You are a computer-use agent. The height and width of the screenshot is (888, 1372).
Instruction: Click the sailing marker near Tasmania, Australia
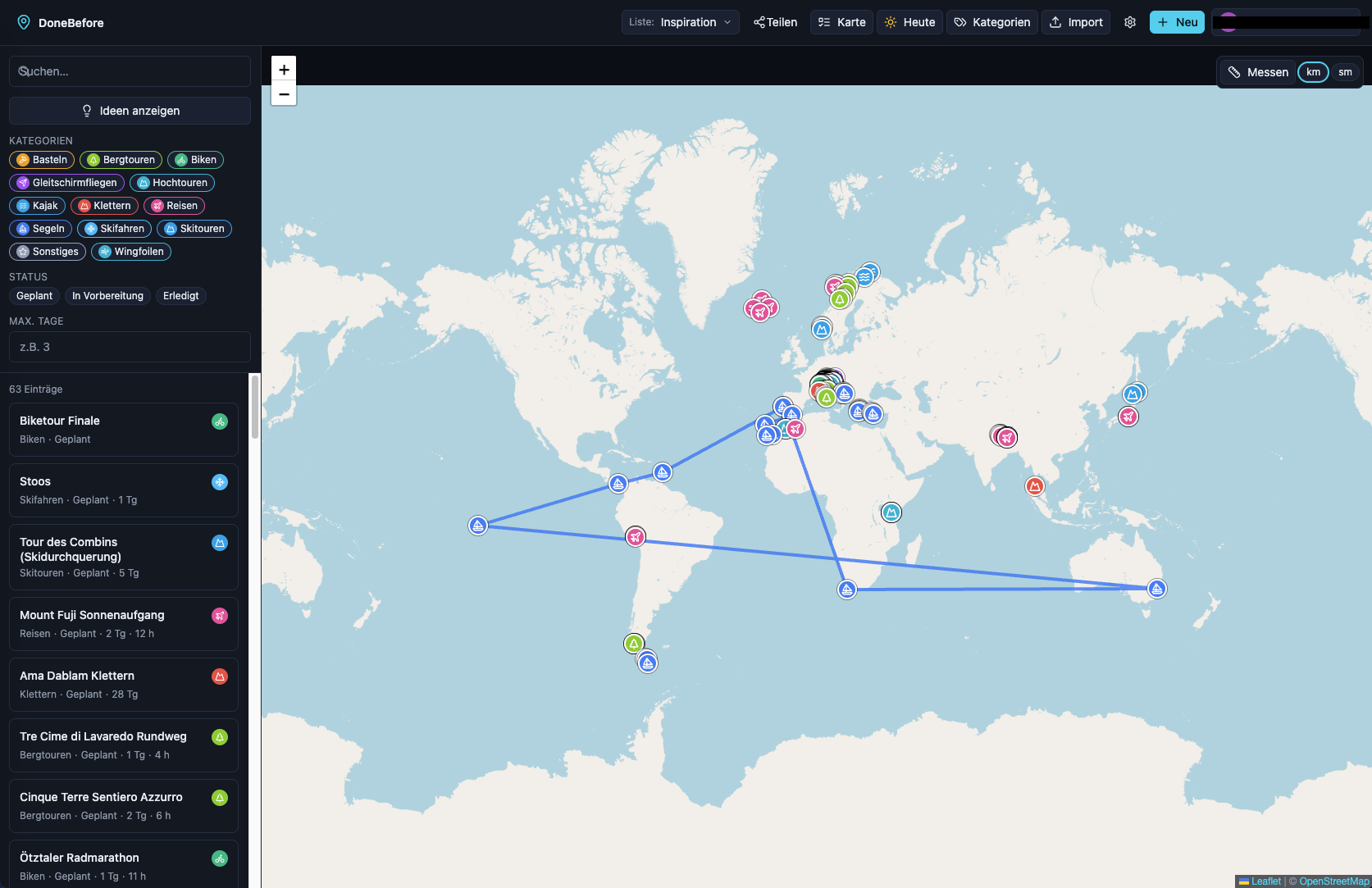tap(1157, 589)
